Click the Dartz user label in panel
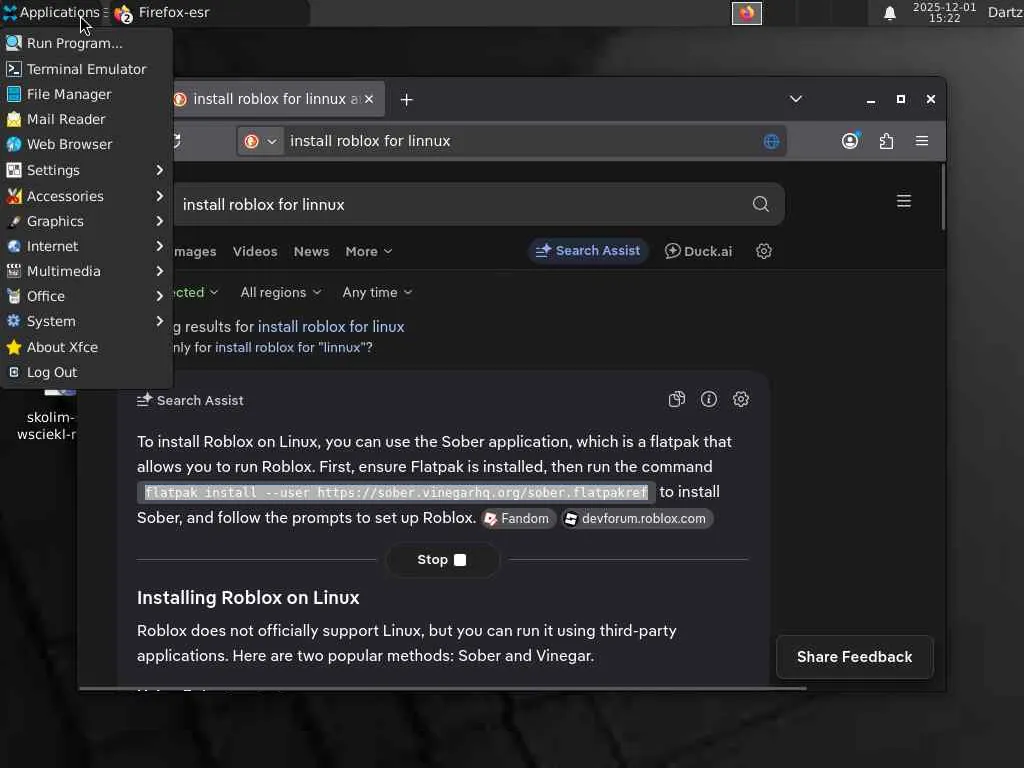1024x768 pixels. [1005, 12]
